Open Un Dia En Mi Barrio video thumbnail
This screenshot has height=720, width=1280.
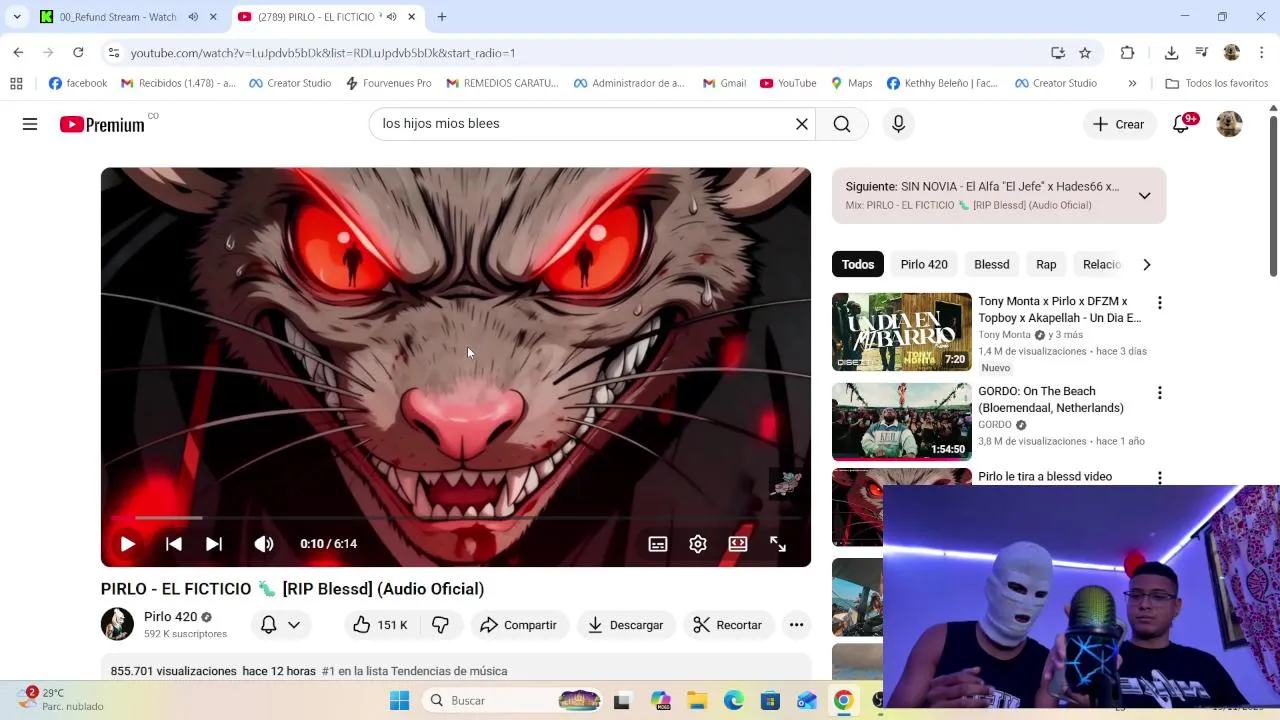coord(902,332)
